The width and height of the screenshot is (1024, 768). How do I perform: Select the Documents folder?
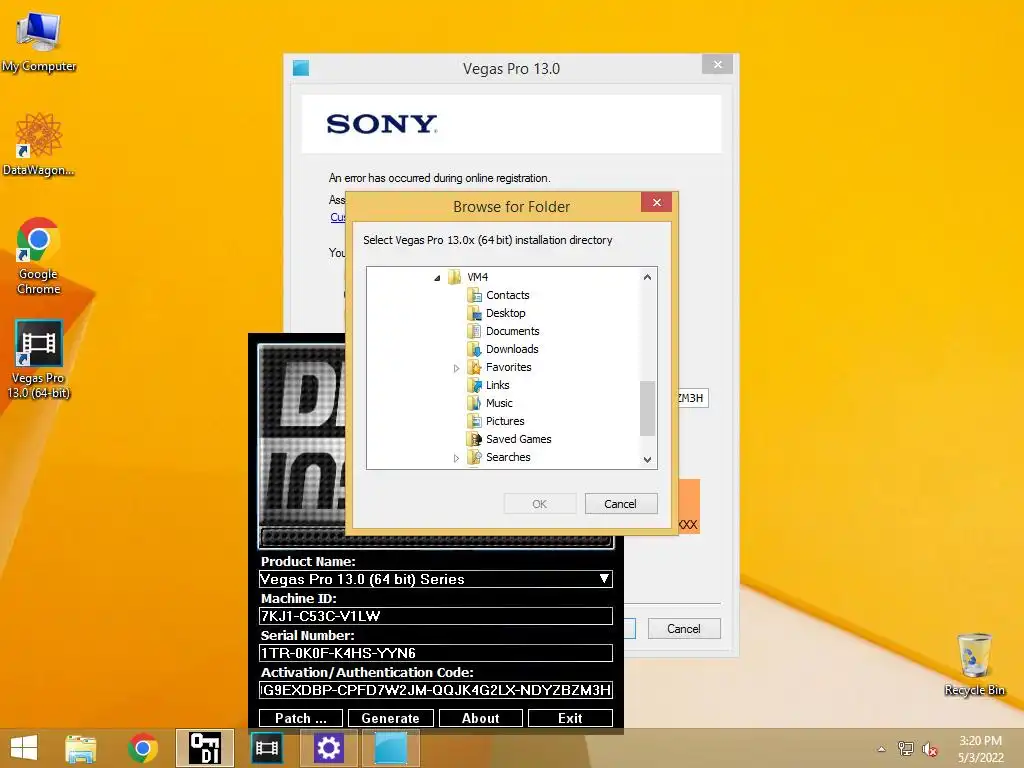[x=513, y=331]
